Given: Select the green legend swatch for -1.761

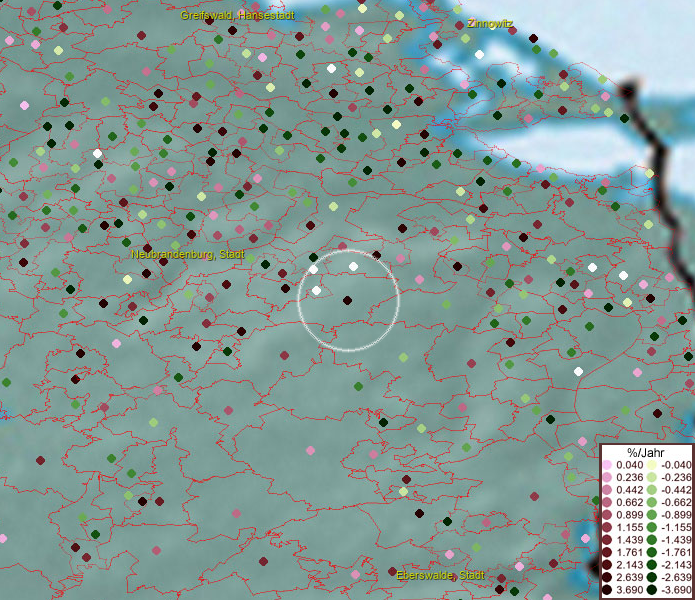Looking at the screenshot, I should coord(652,552).
